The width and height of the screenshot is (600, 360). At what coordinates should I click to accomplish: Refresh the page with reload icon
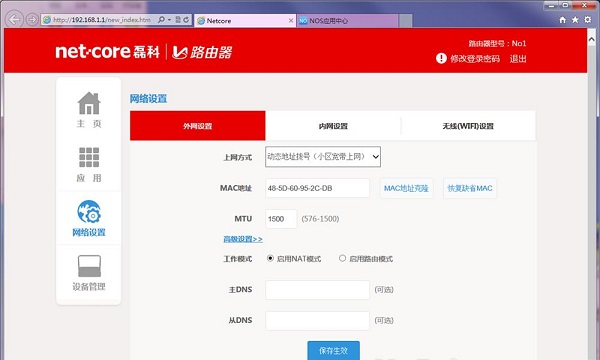click(186, 20)
